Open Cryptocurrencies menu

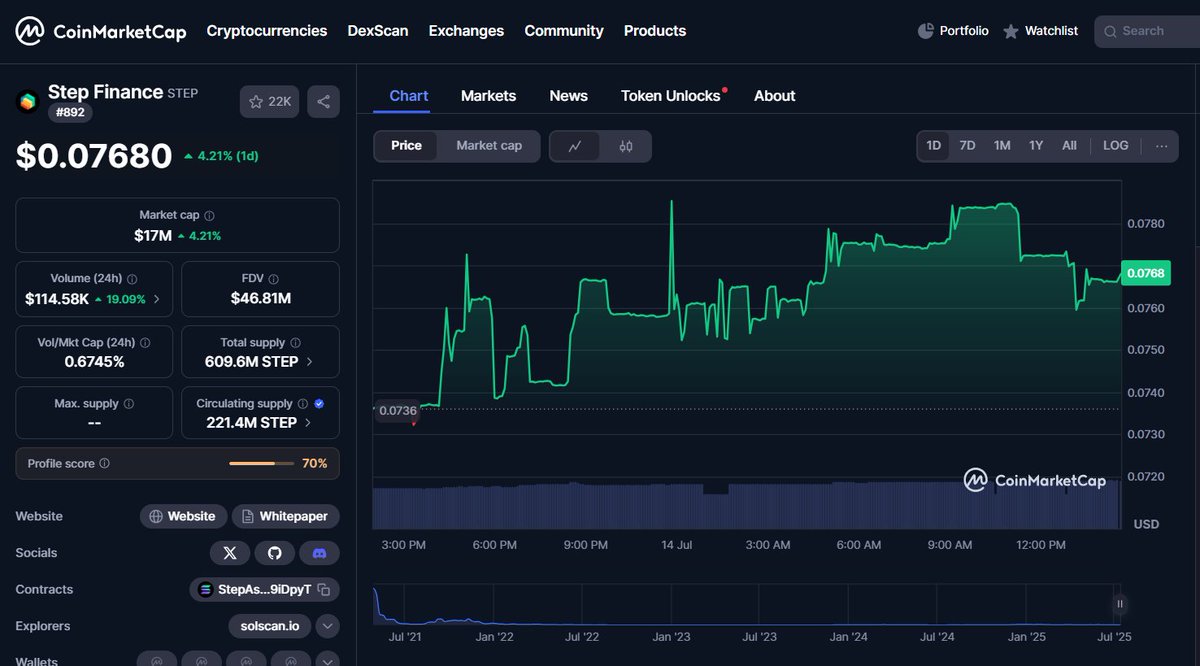tap(267, 31)
